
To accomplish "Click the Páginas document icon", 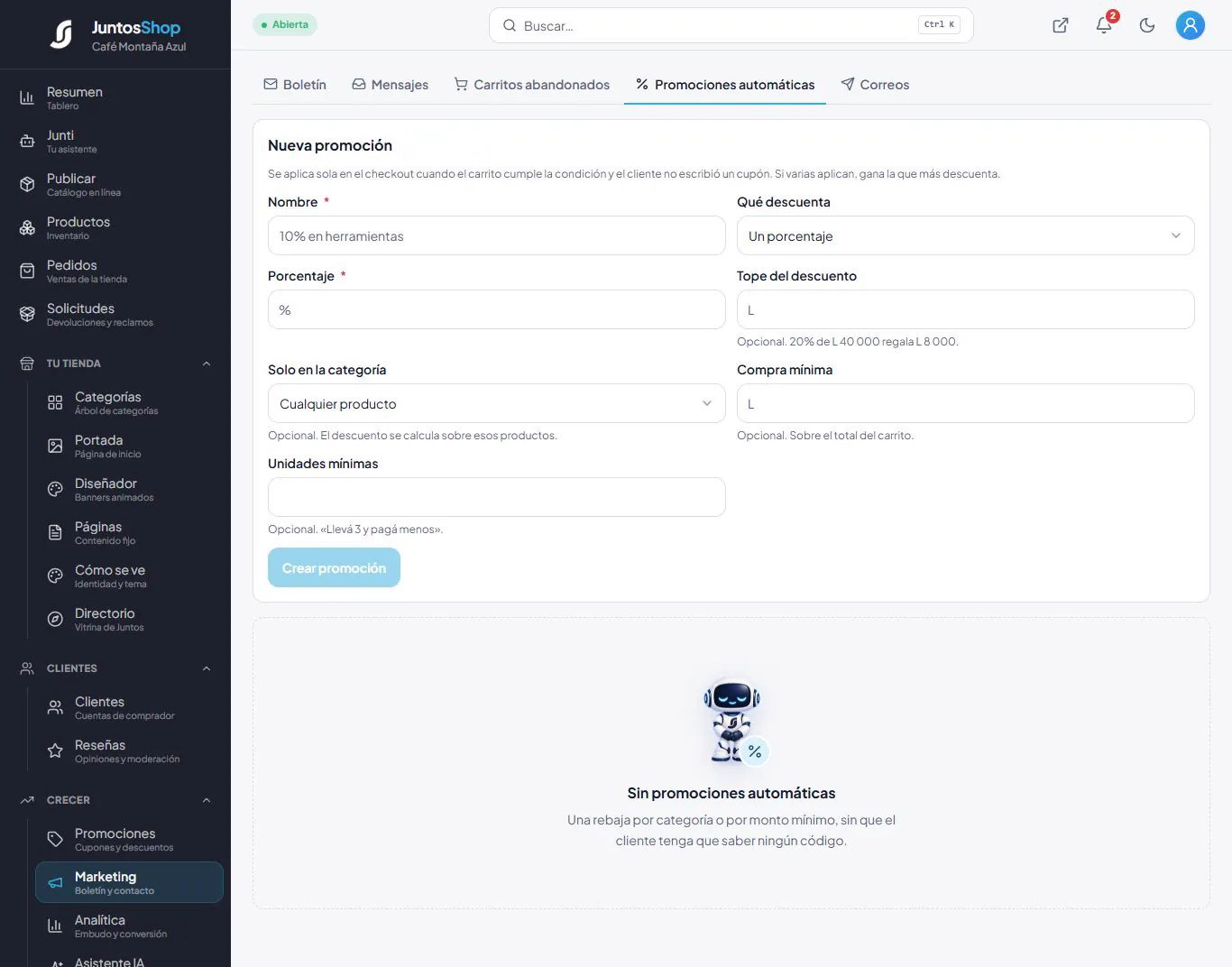I will pyautogui.click(x=55, y=532).
